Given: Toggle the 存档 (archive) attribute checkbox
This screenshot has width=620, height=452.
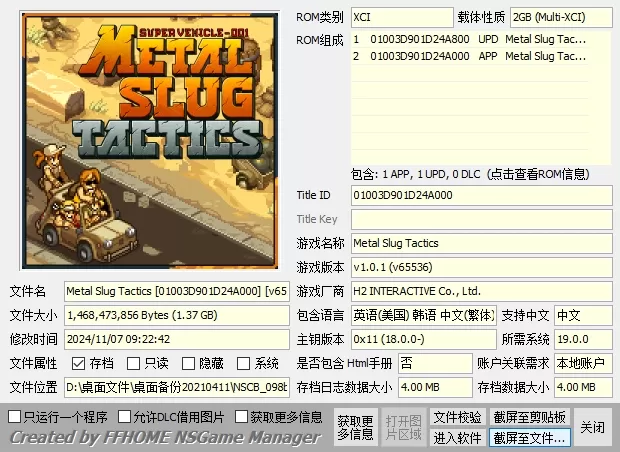Looking at the screenshot, I should point(79,363).
